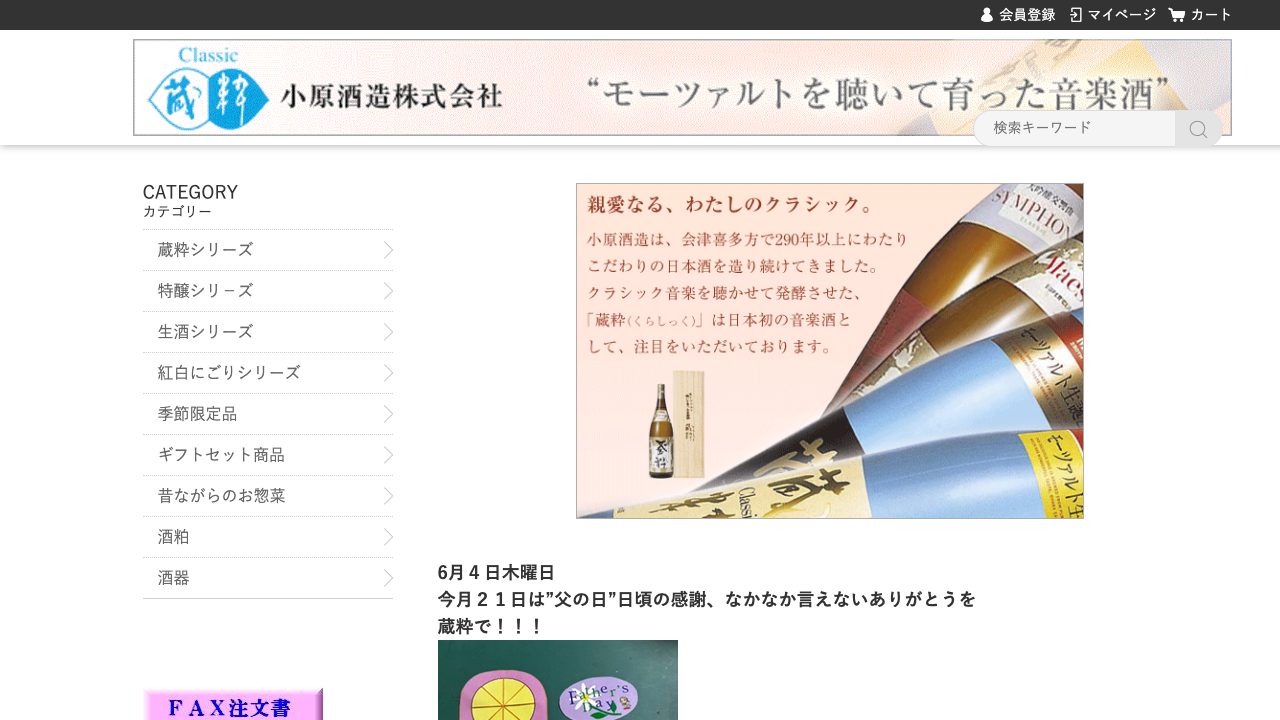The image size is (1280, 720).
Task: Expand arrow beside 昔ながらのお惣菜
Action: [388, 496]
